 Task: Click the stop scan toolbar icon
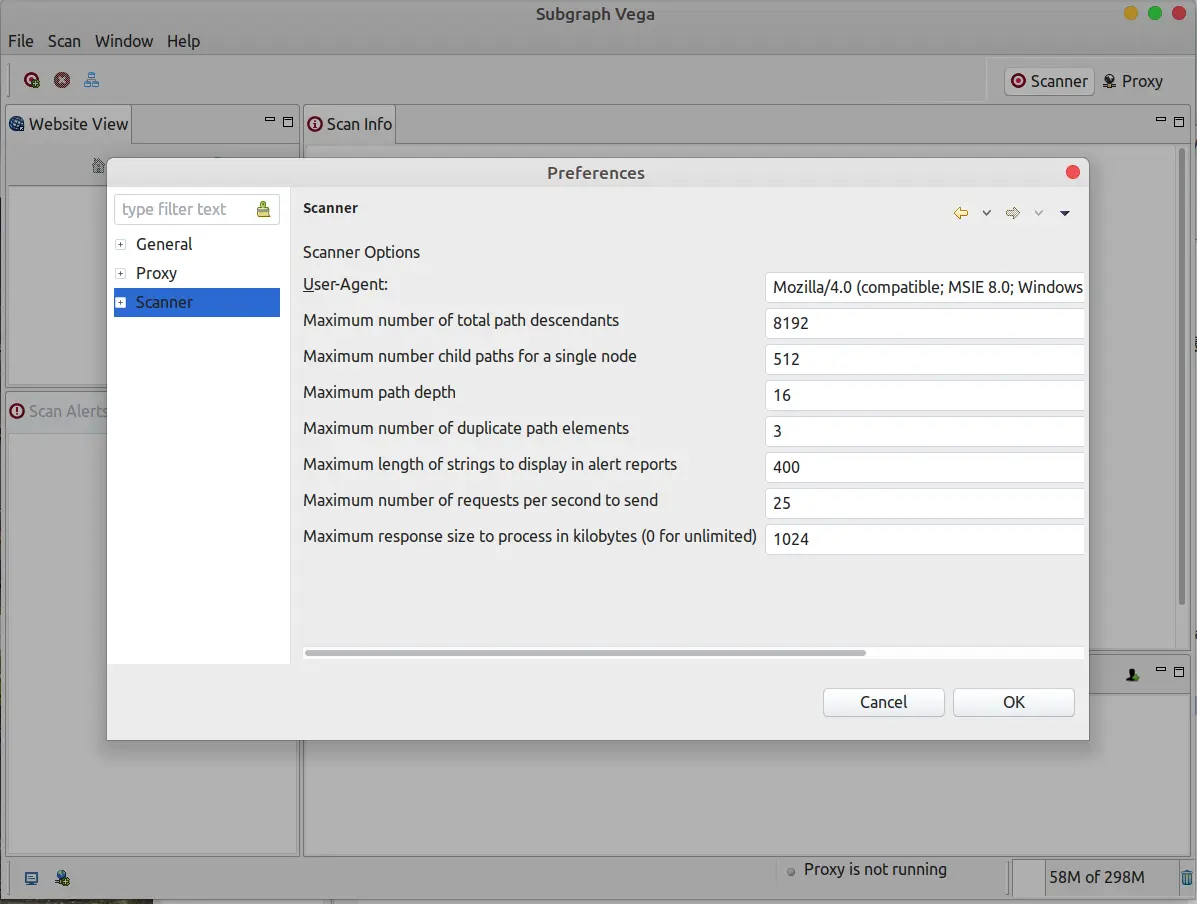62,80
